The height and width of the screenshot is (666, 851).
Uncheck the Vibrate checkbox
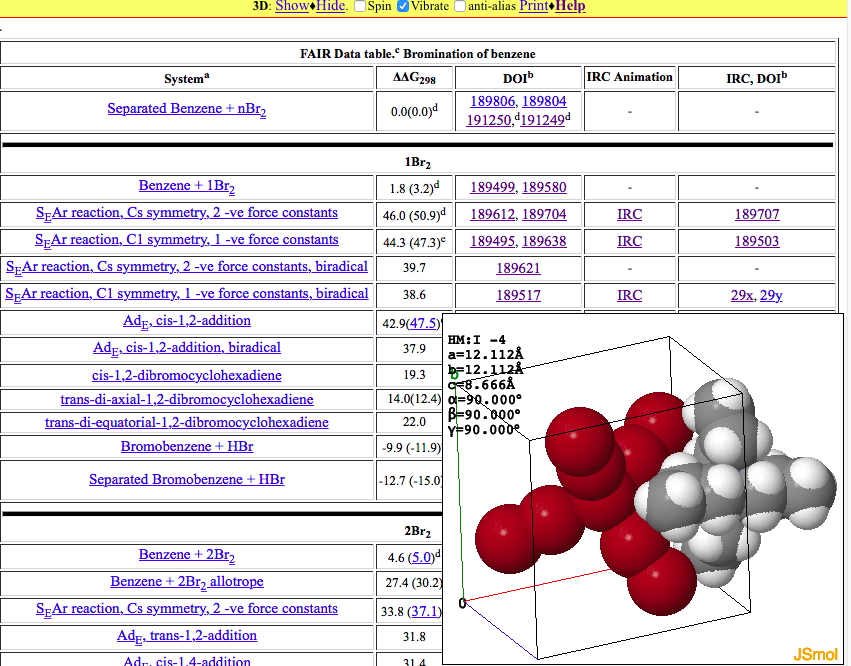[402, 6]
